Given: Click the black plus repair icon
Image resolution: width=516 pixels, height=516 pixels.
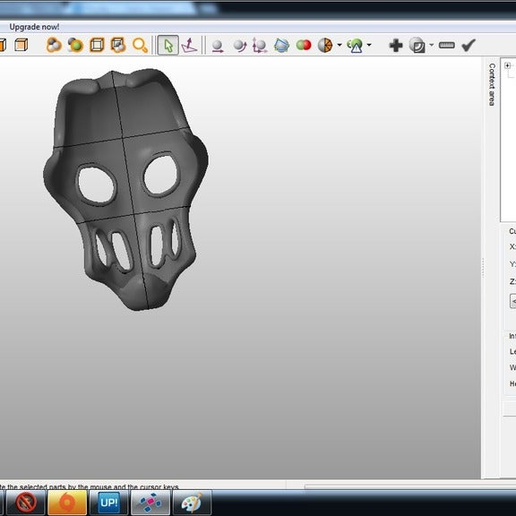Looking at the screenshot, I should point(396,45).
